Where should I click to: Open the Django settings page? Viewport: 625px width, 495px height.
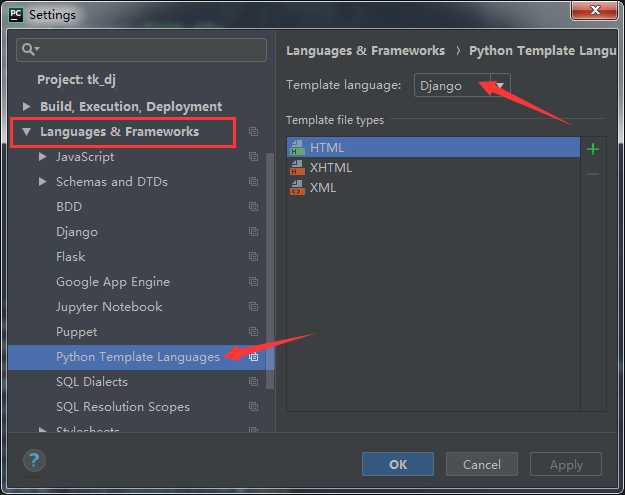pyautogui.click(x=77, y=232)
